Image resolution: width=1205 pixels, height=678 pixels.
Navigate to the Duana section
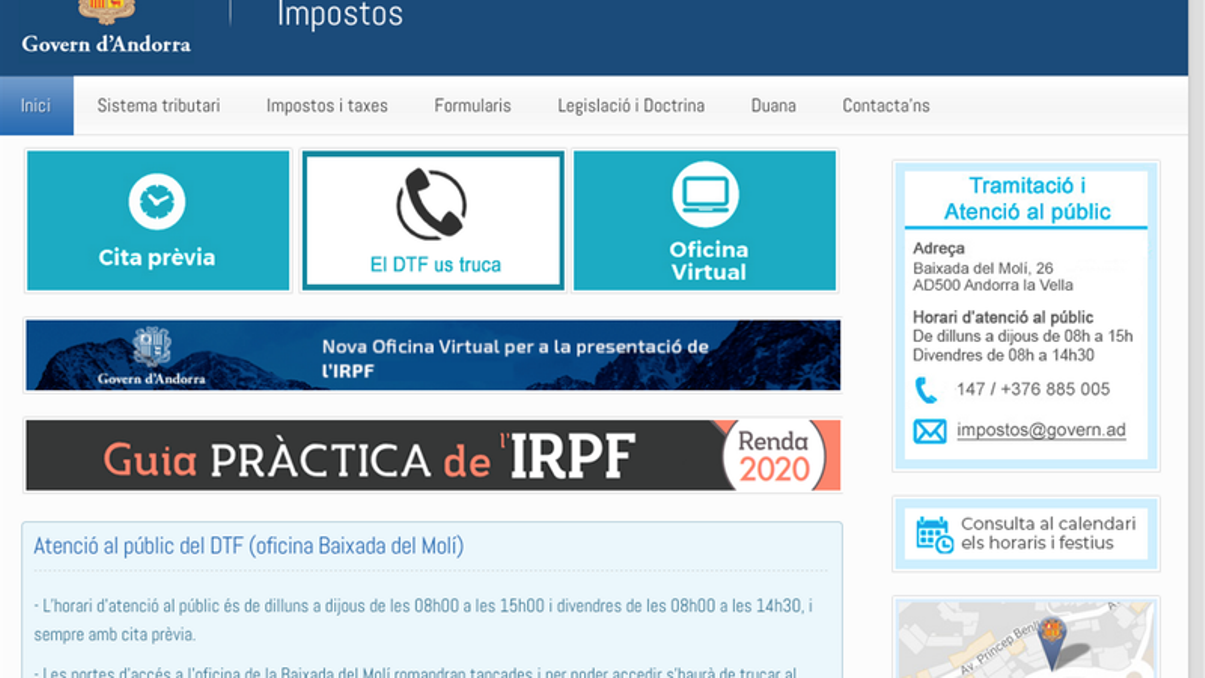click(773, 105)
